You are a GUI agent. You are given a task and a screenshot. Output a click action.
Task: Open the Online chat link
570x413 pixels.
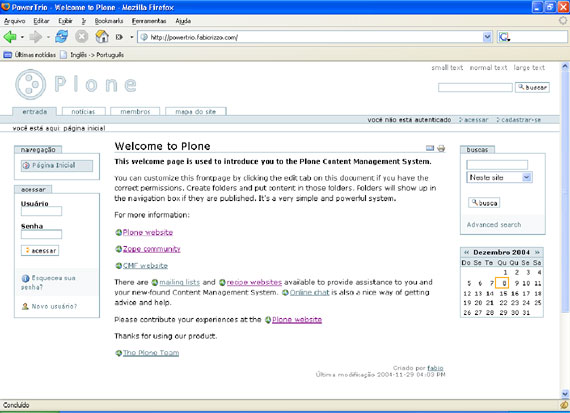[309, 292]
